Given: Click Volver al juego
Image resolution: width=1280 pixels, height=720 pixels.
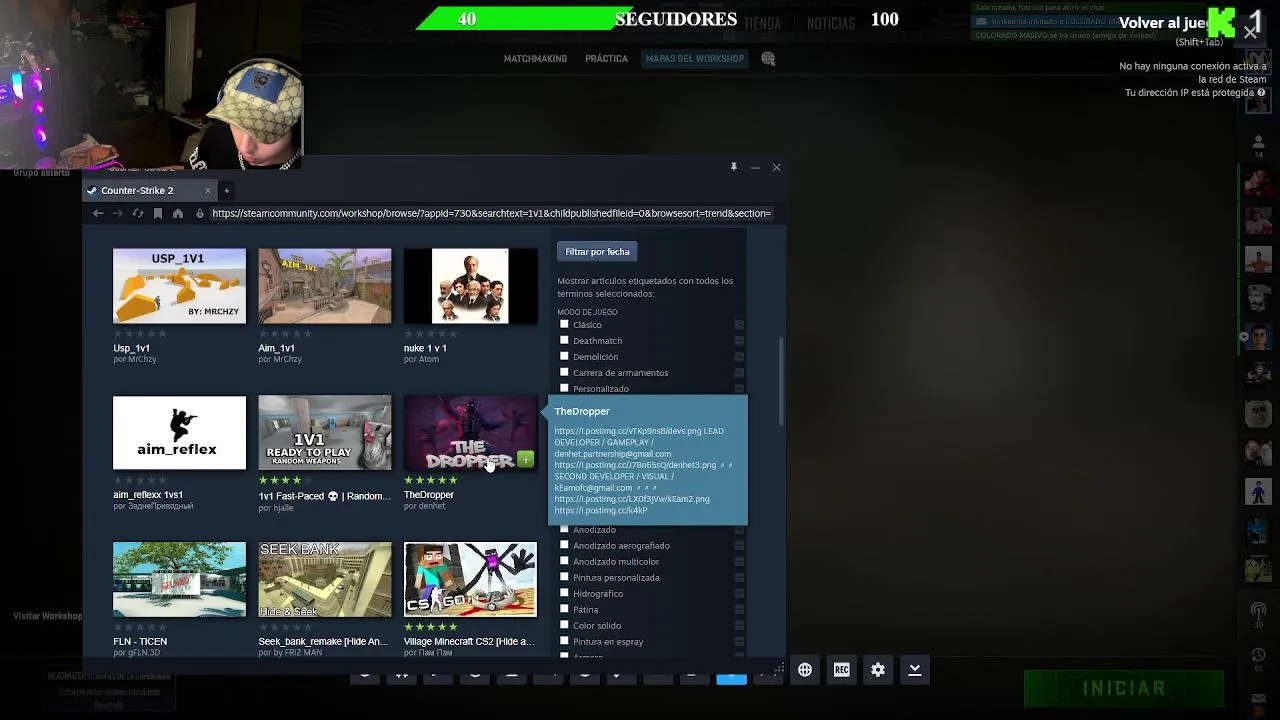Looking at the screenshot, I should pos(1165,22).
